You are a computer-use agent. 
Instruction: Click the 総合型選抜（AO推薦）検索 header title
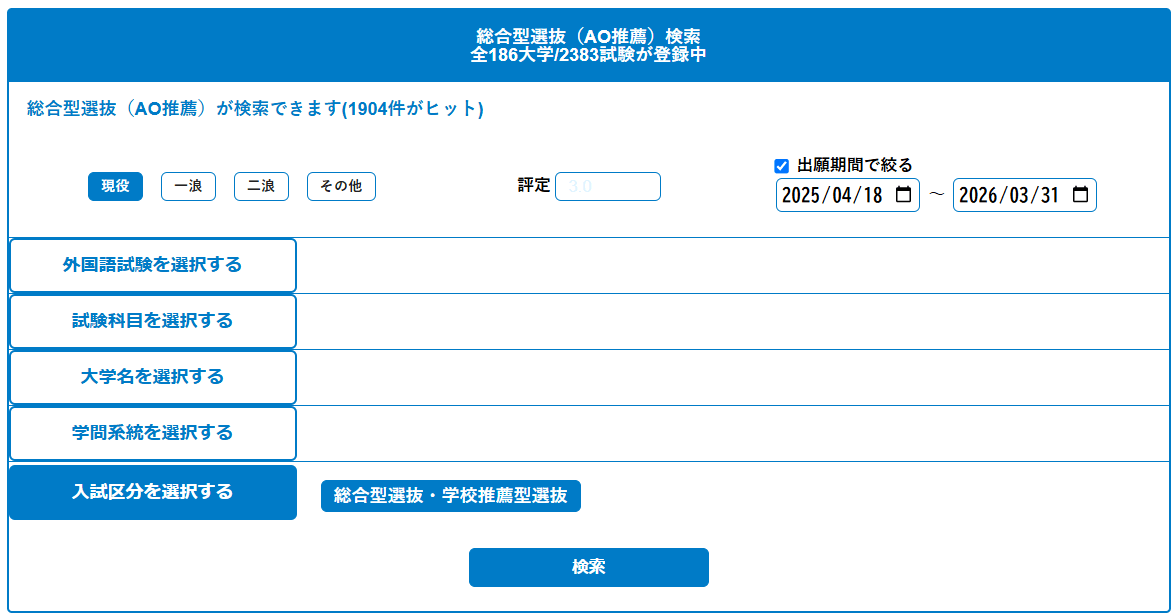click(588, 37)
